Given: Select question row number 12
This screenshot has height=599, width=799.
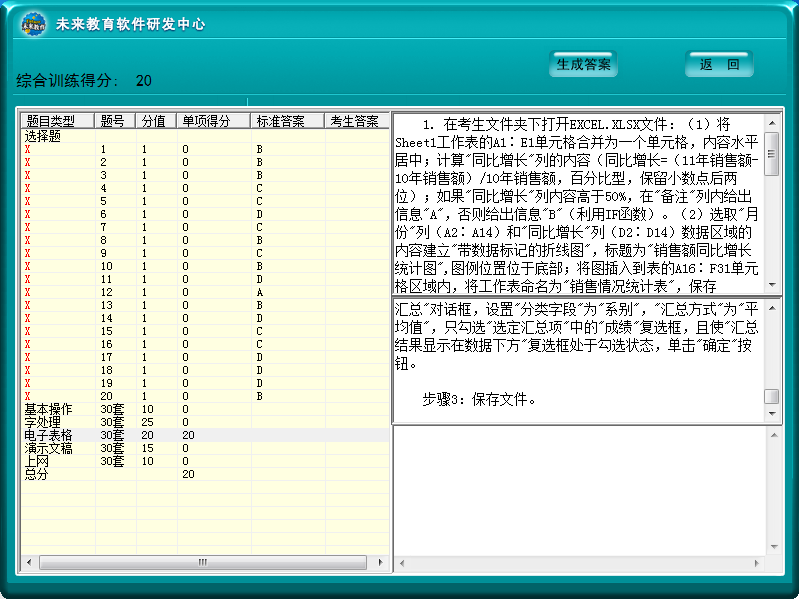Looking at the screenshot, I should [205, 292].
